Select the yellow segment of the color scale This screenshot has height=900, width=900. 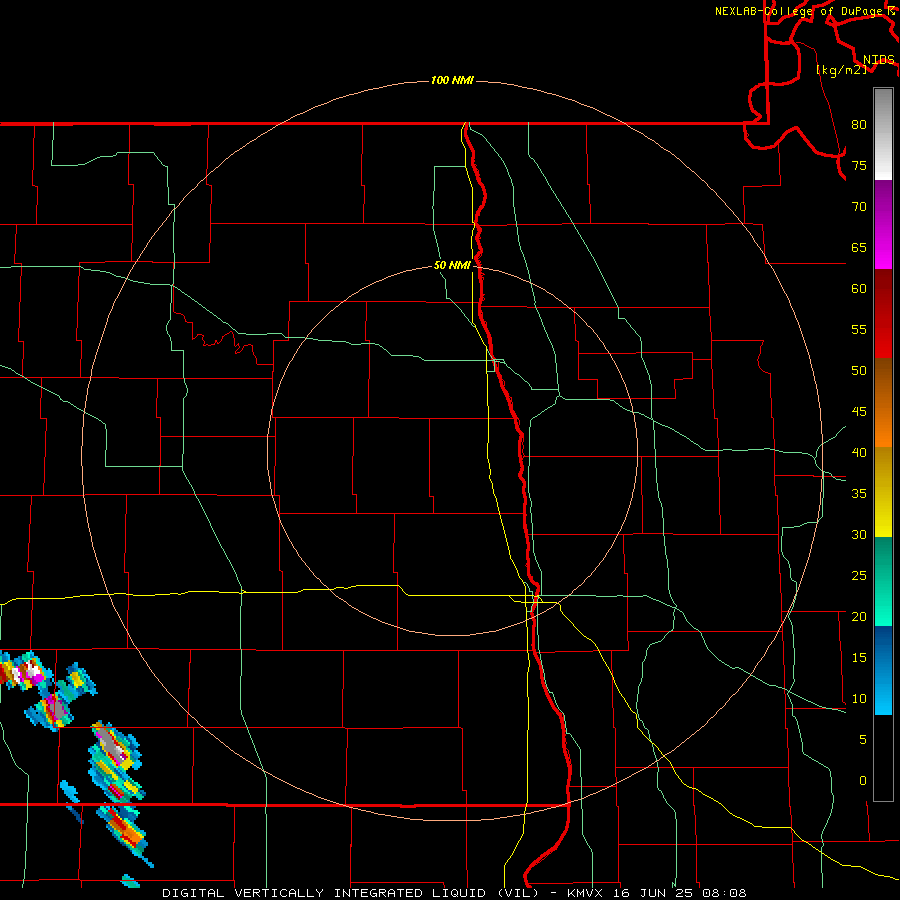[883, 492]
